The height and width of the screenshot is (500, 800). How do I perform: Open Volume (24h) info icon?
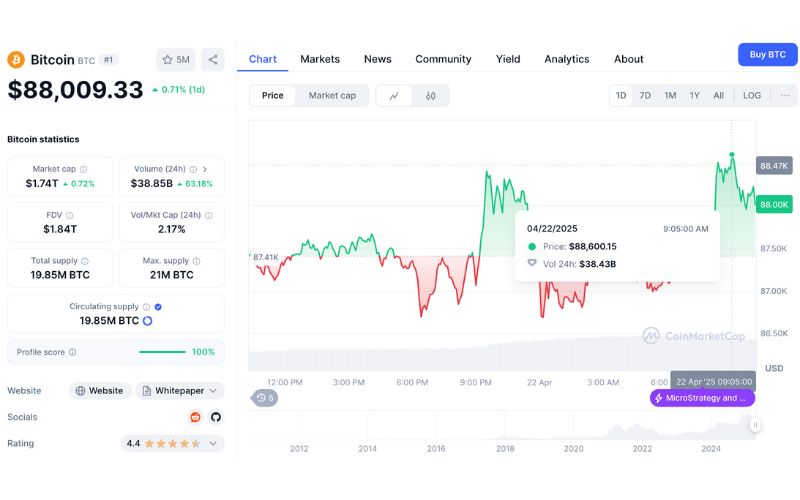click(x=193, y=169)
